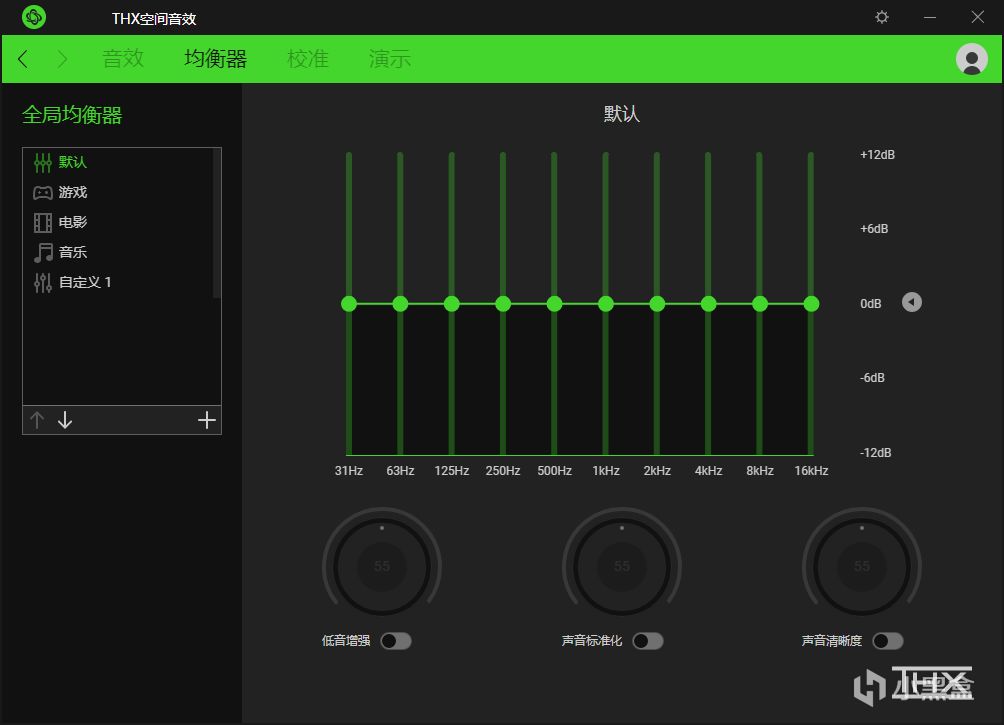Turn on the 声音标准化 toggle

tap(647, 641)
